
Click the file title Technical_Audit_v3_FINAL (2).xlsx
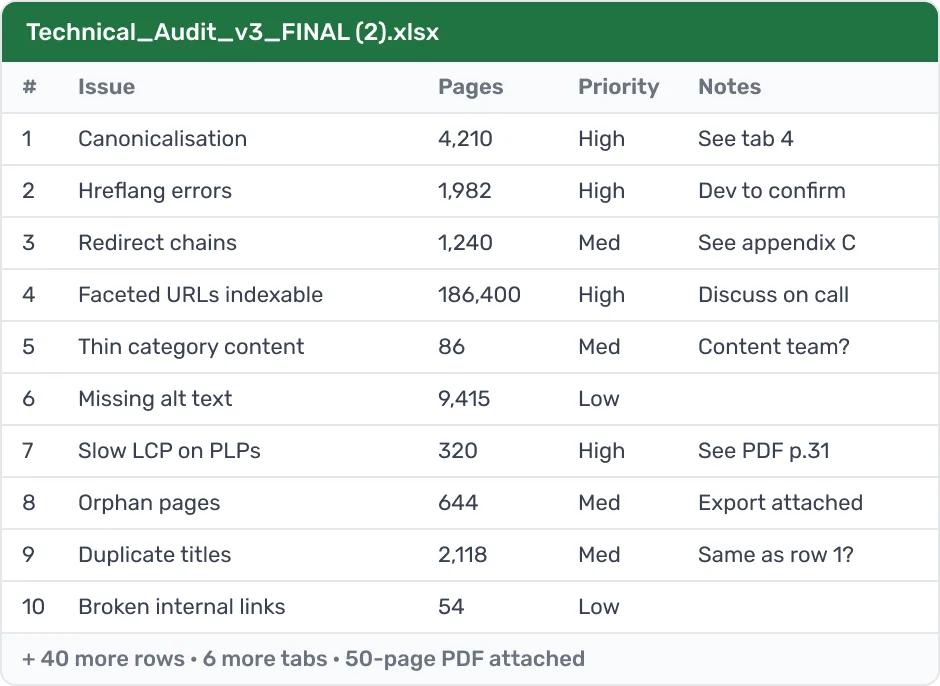pos(233,32)
